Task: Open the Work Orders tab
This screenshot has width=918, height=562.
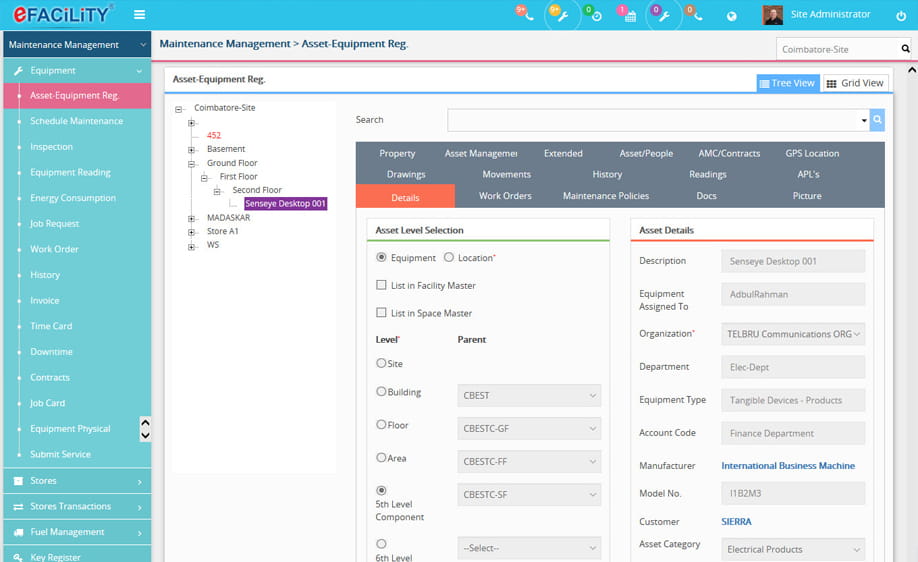Action: pos(505,196)
